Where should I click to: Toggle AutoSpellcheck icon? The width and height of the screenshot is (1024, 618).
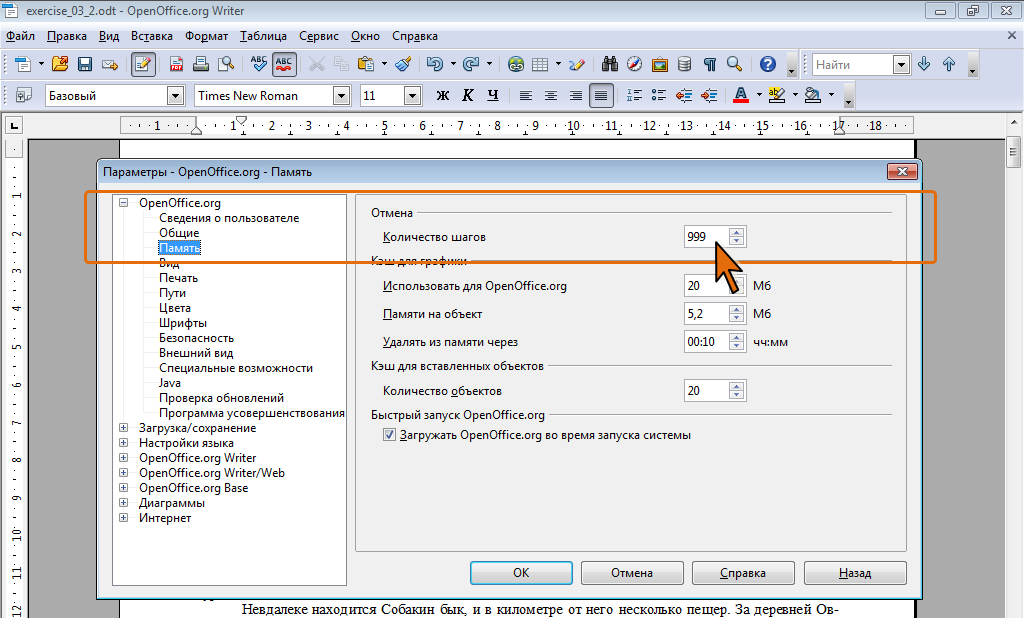(284, 64)
